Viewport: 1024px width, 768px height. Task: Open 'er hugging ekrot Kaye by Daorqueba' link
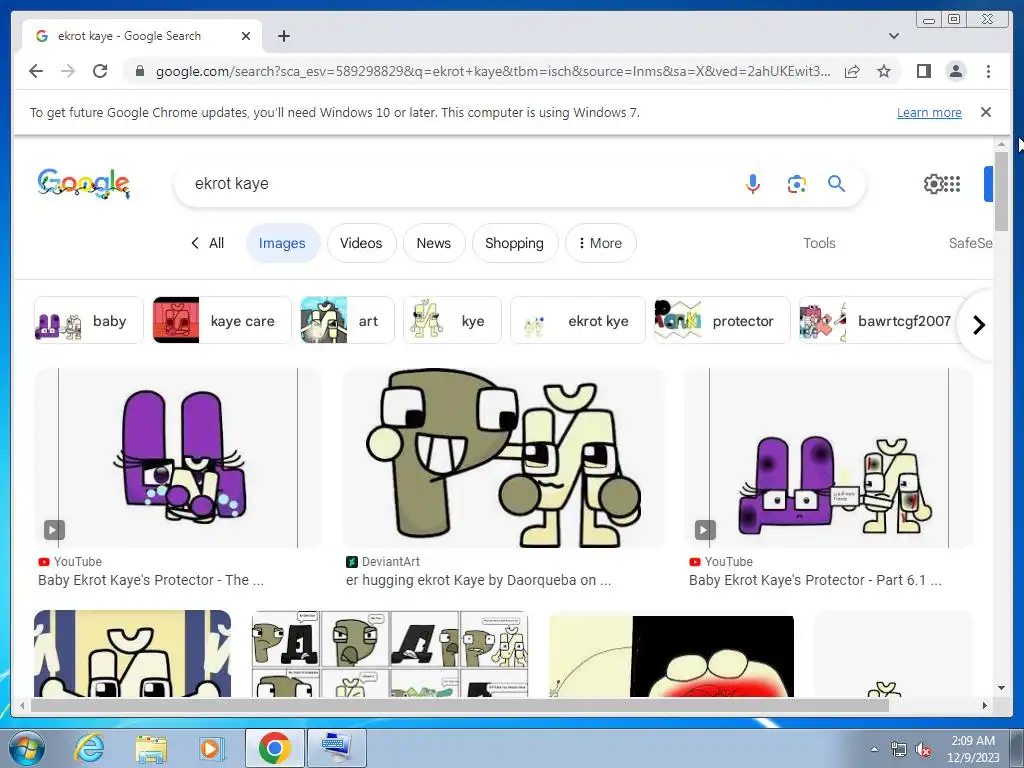click(478, 580)
